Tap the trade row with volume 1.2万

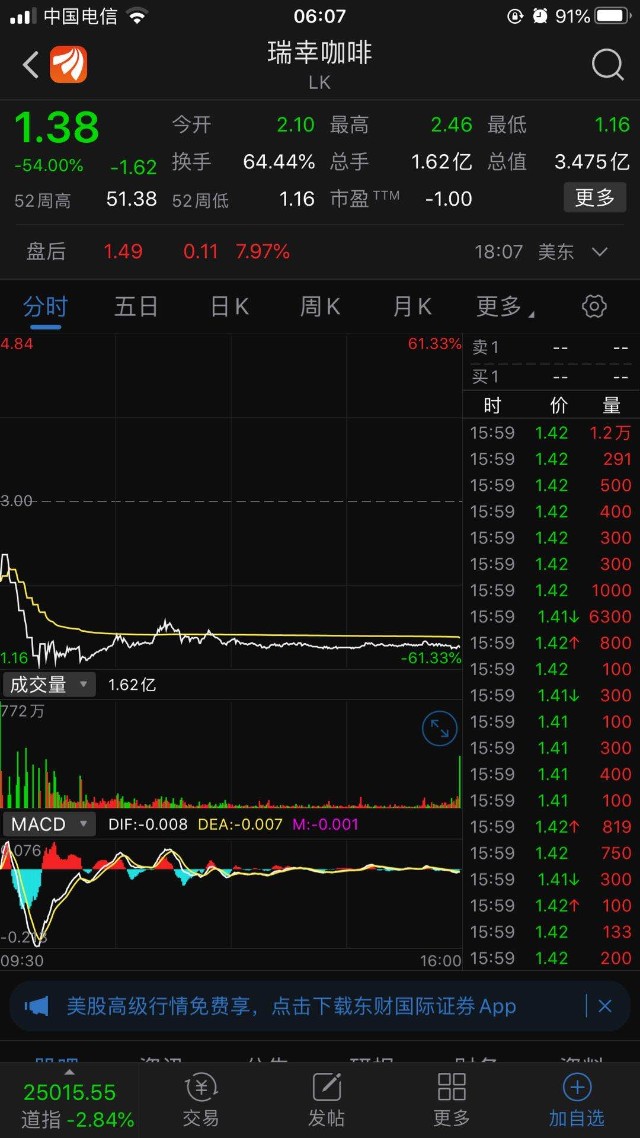click(x=551, y=433)
